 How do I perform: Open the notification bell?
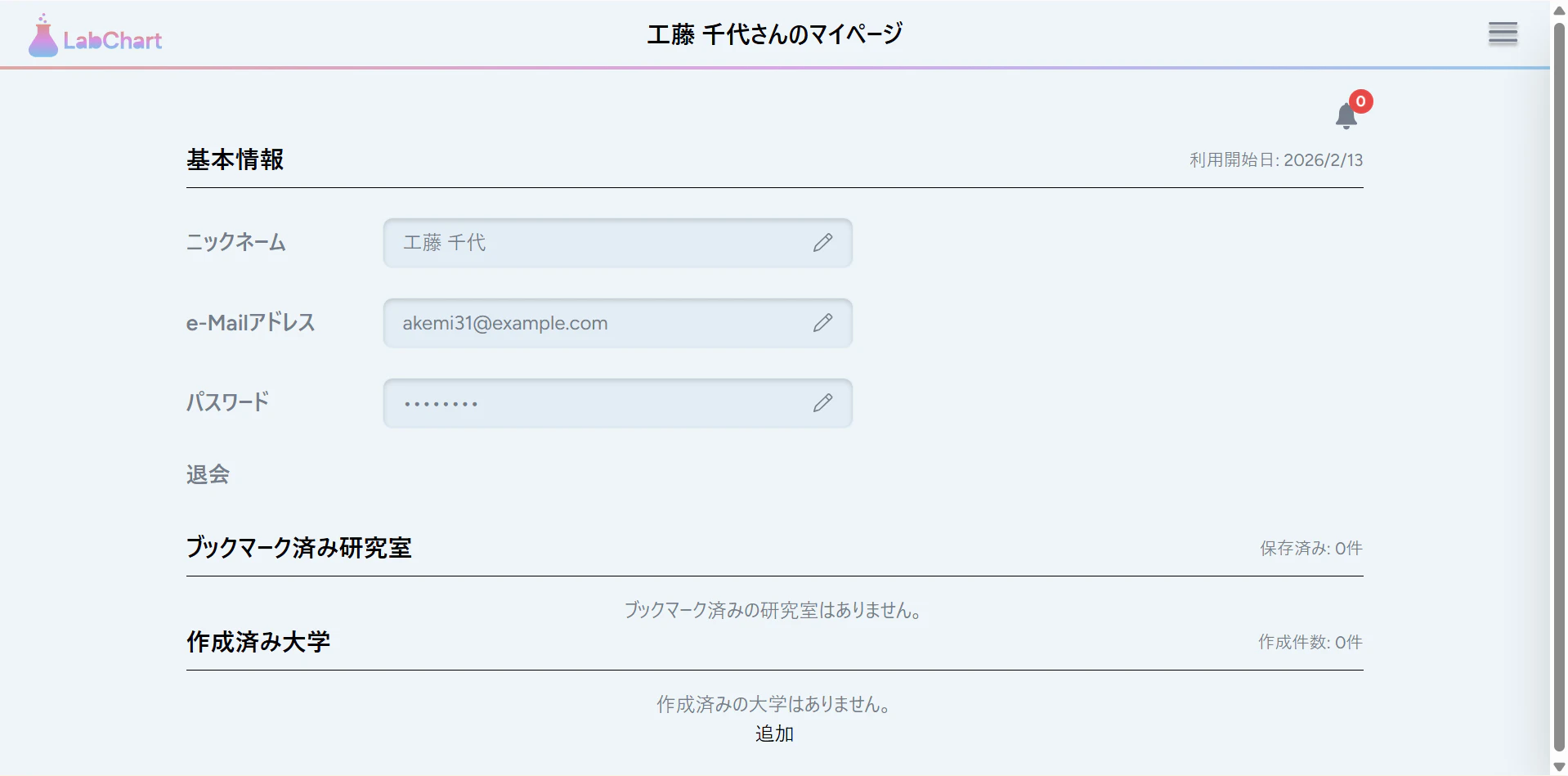pos(1346,116)
